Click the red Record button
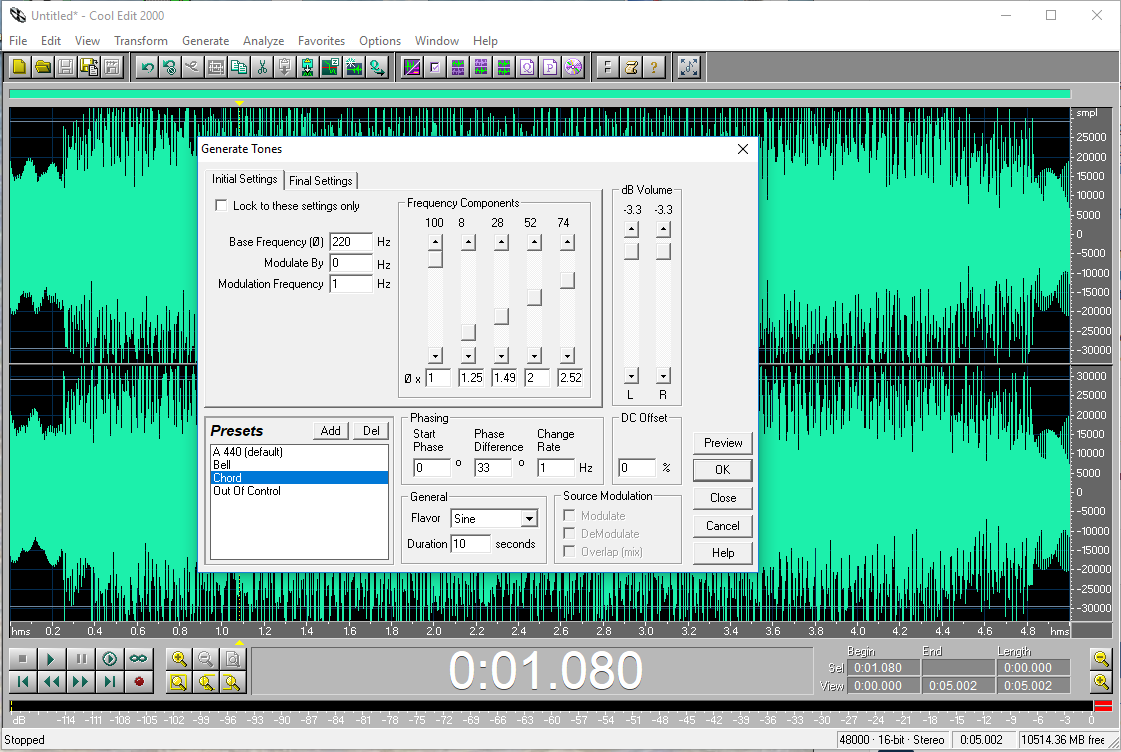1121x752 pixels. [x=139, y=681]
